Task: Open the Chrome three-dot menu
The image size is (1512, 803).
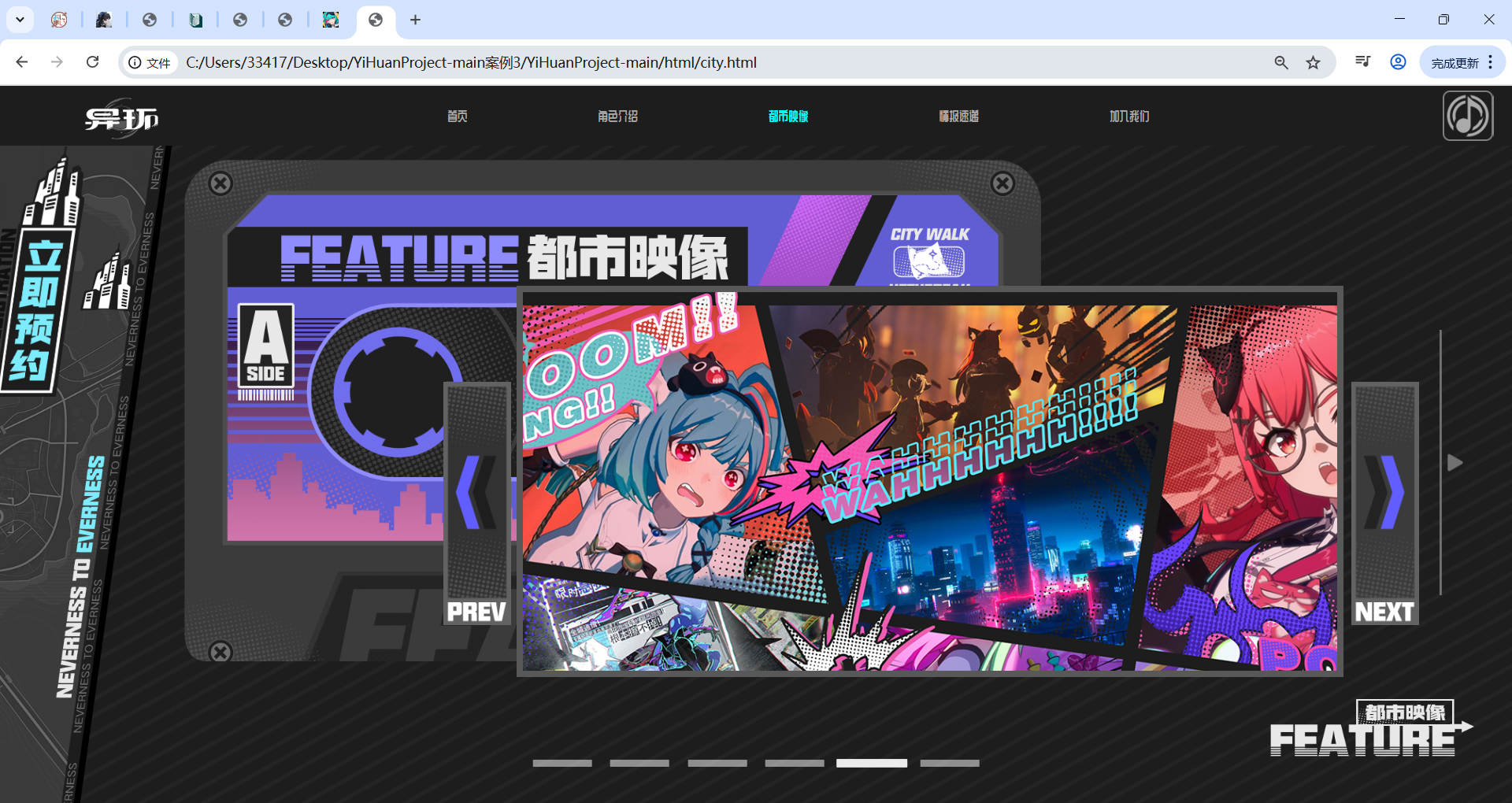Action: click(1491, 62)
